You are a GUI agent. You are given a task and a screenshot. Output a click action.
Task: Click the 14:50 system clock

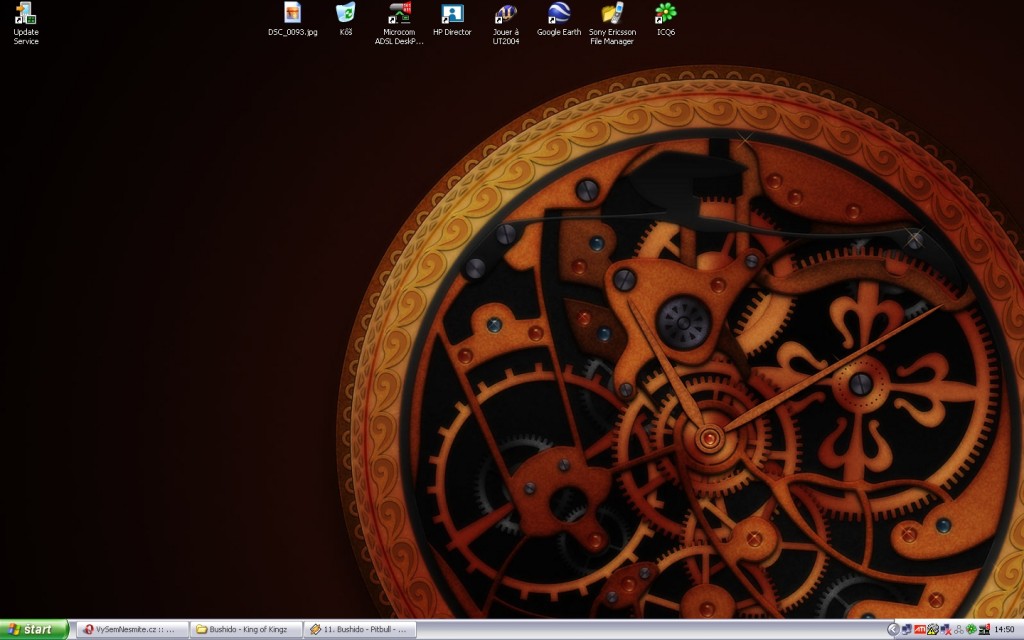[x=1004, y=630]
